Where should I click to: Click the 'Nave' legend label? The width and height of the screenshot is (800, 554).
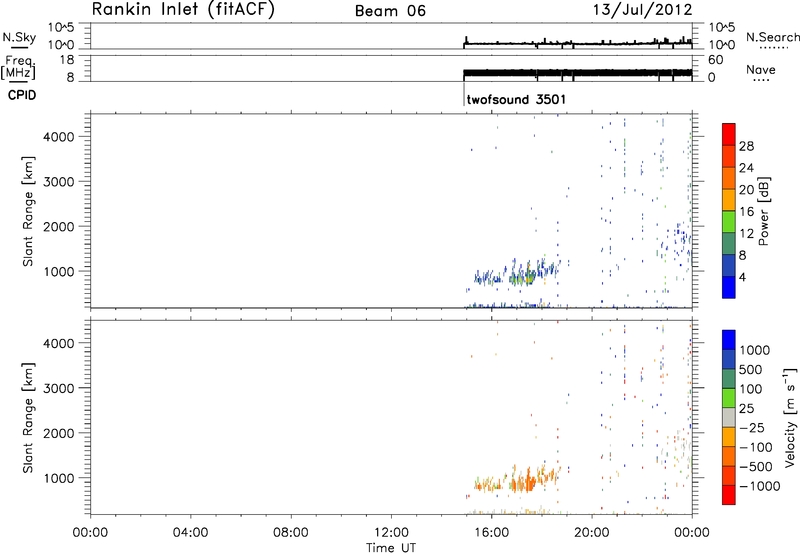click(x=761, y=69)
